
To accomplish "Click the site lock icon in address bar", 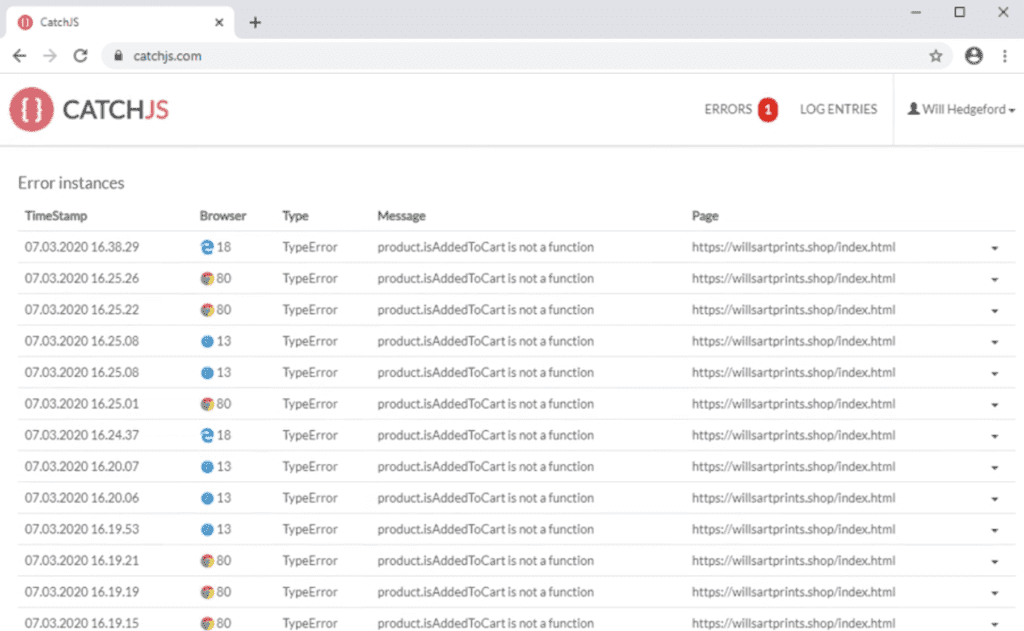I will pyautogui.click(x=118, y=56).
